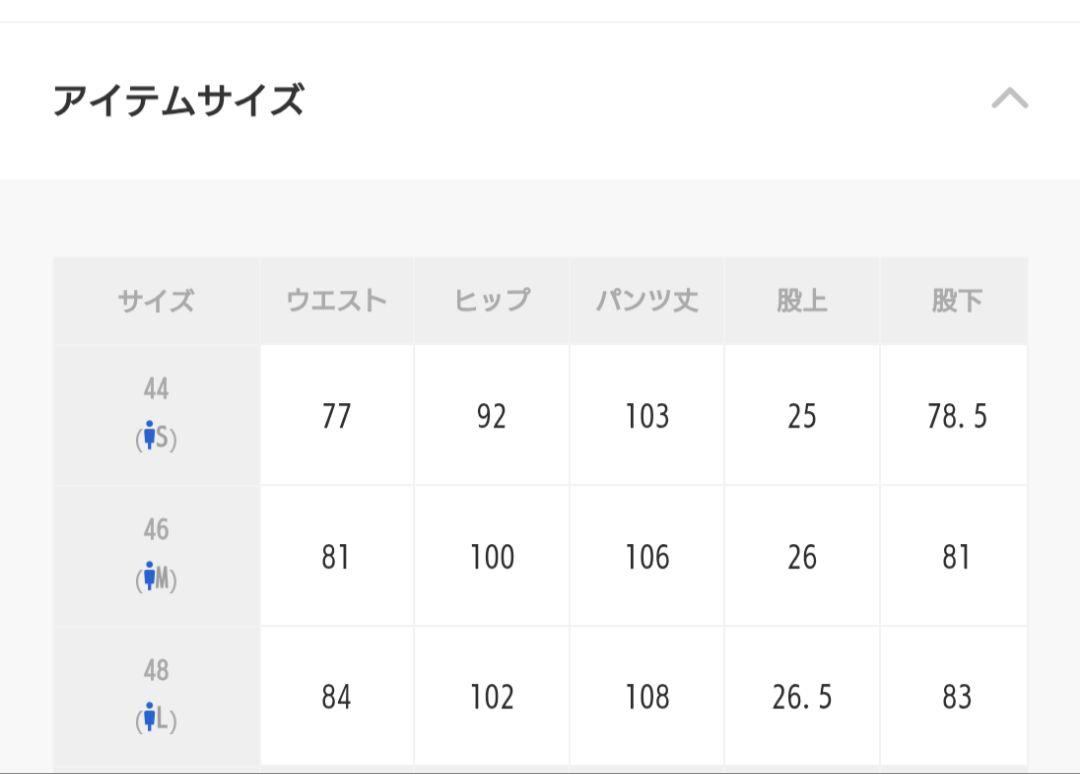Click the 股上 column header
The height and width of the screenshot is (774, 1080).
(x=802, y=301)
